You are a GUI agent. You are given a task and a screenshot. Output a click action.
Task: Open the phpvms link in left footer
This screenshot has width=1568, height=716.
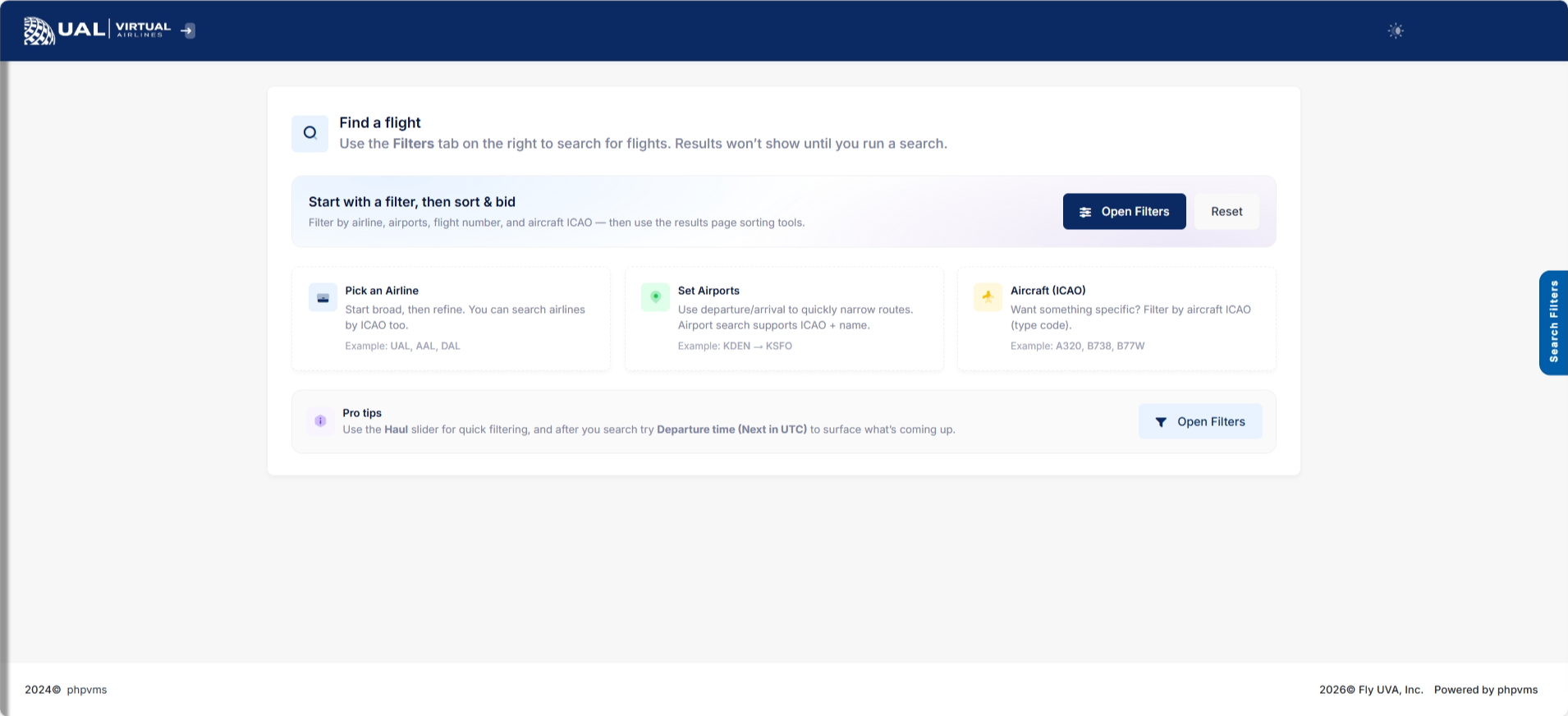(87, 690)
